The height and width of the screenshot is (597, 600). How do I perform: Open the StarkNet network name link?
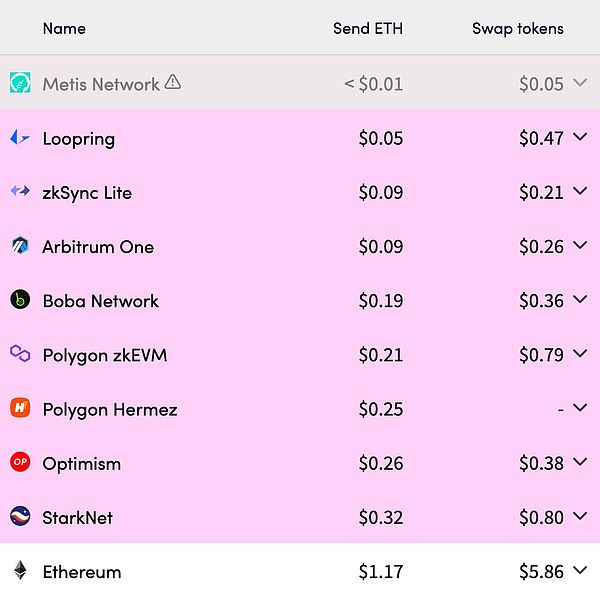77,517
